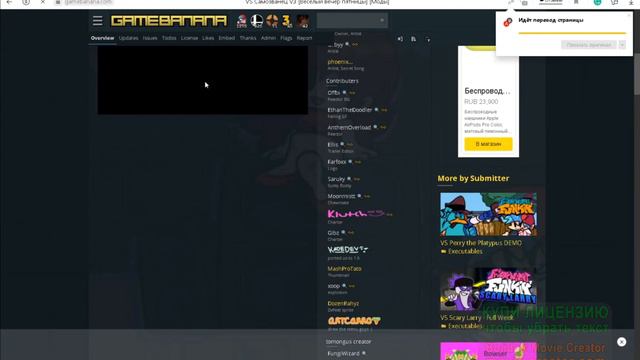Click online status icon next to Offbi
640x360 pixels.
point(344,93)
